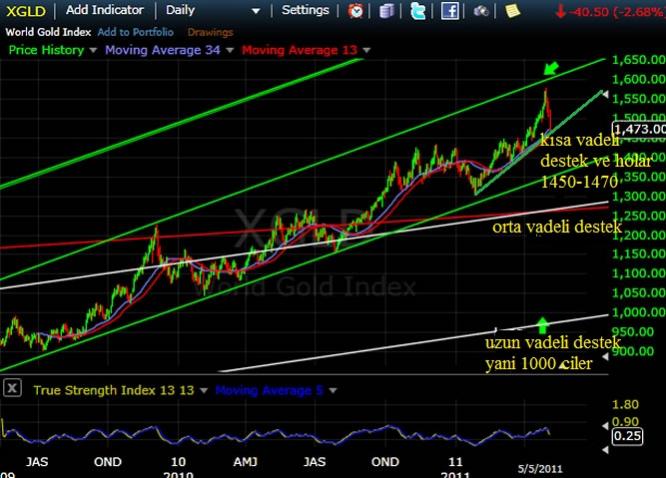
Task: Click the Drawings link
Action: (209, 31)
